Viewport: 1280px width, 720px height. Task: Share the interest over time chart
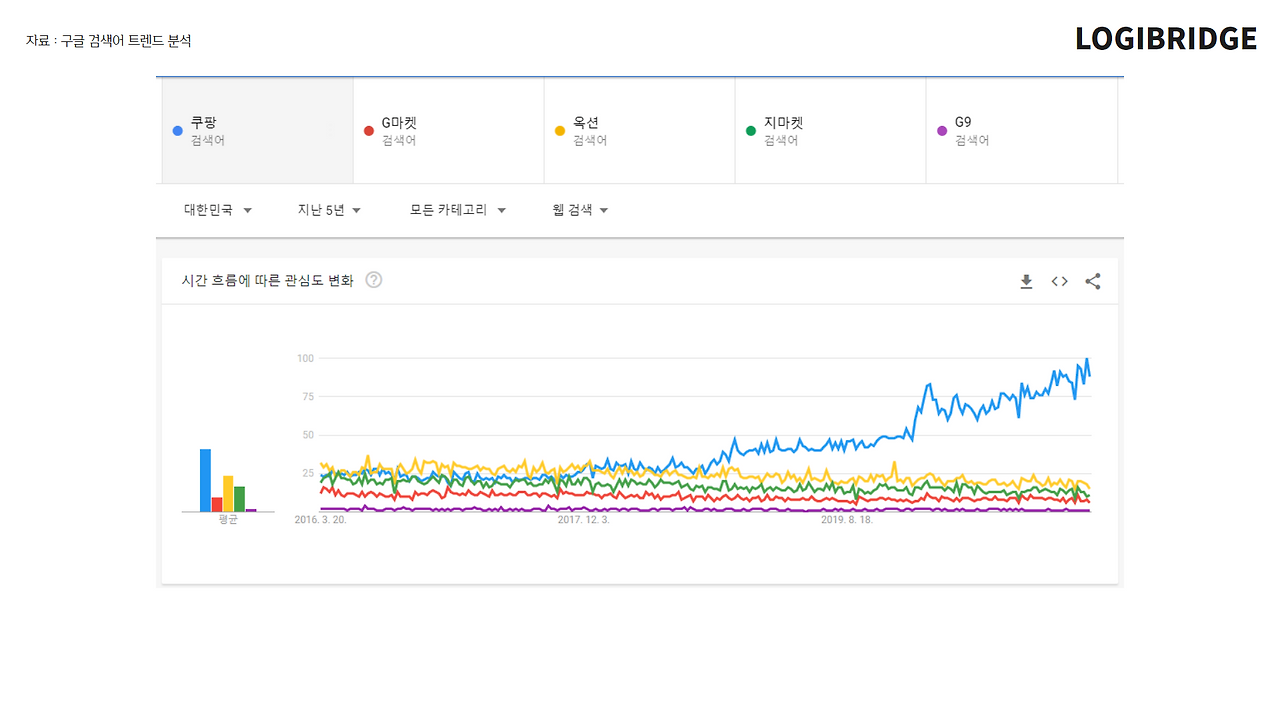pyautogui.click(x=1093, y=282)
